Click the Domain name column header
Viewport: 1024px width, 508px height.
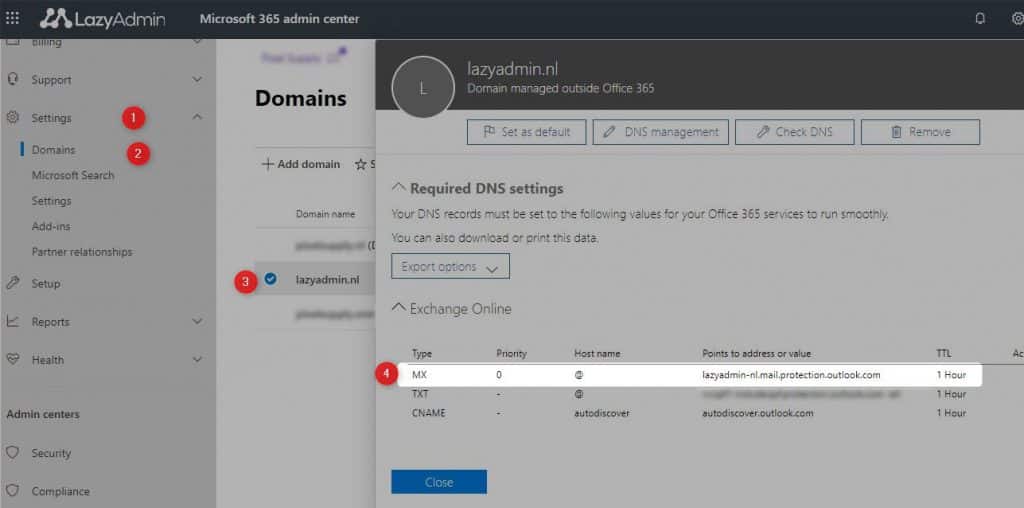point(325,214)
